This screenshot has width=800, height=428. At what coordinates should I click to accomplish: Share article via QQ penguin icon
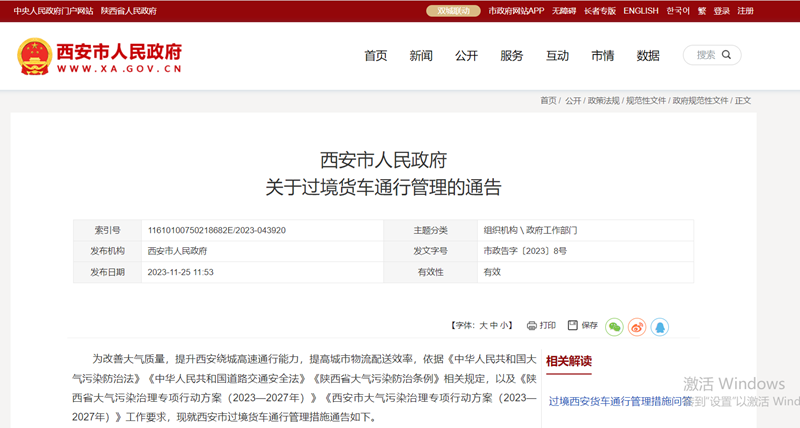tap(660, 327)
